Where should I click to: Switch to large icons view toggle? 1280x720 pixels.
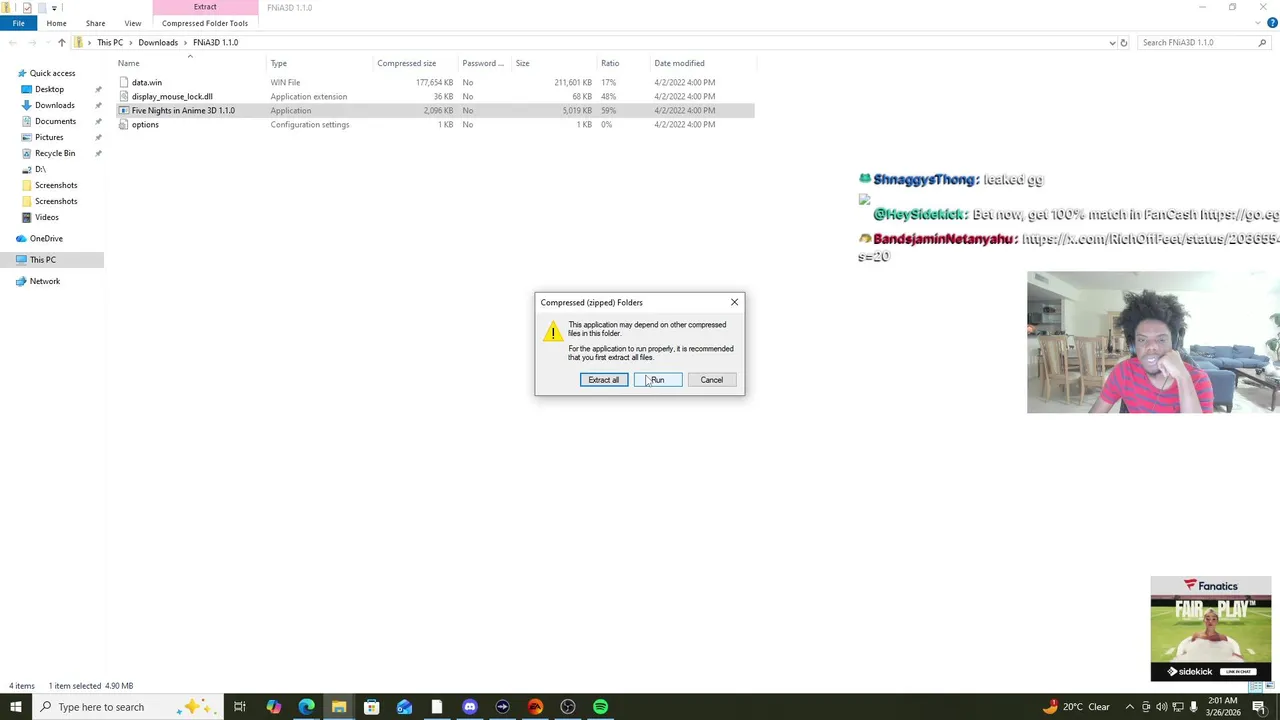pos(1270,686)
